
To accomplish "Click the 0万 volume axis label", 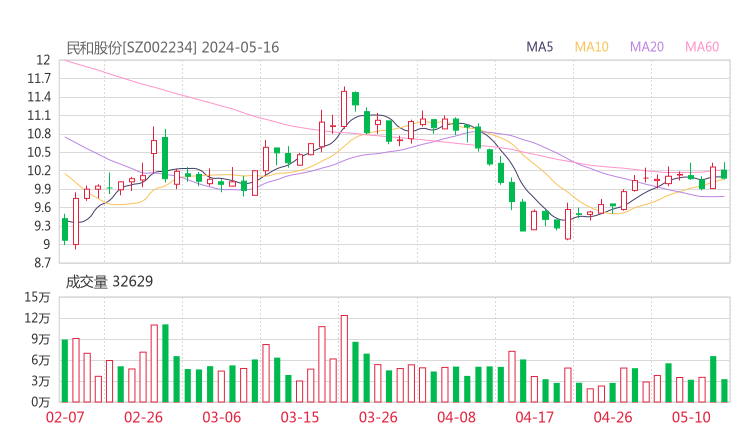I will tap(41, 402).
